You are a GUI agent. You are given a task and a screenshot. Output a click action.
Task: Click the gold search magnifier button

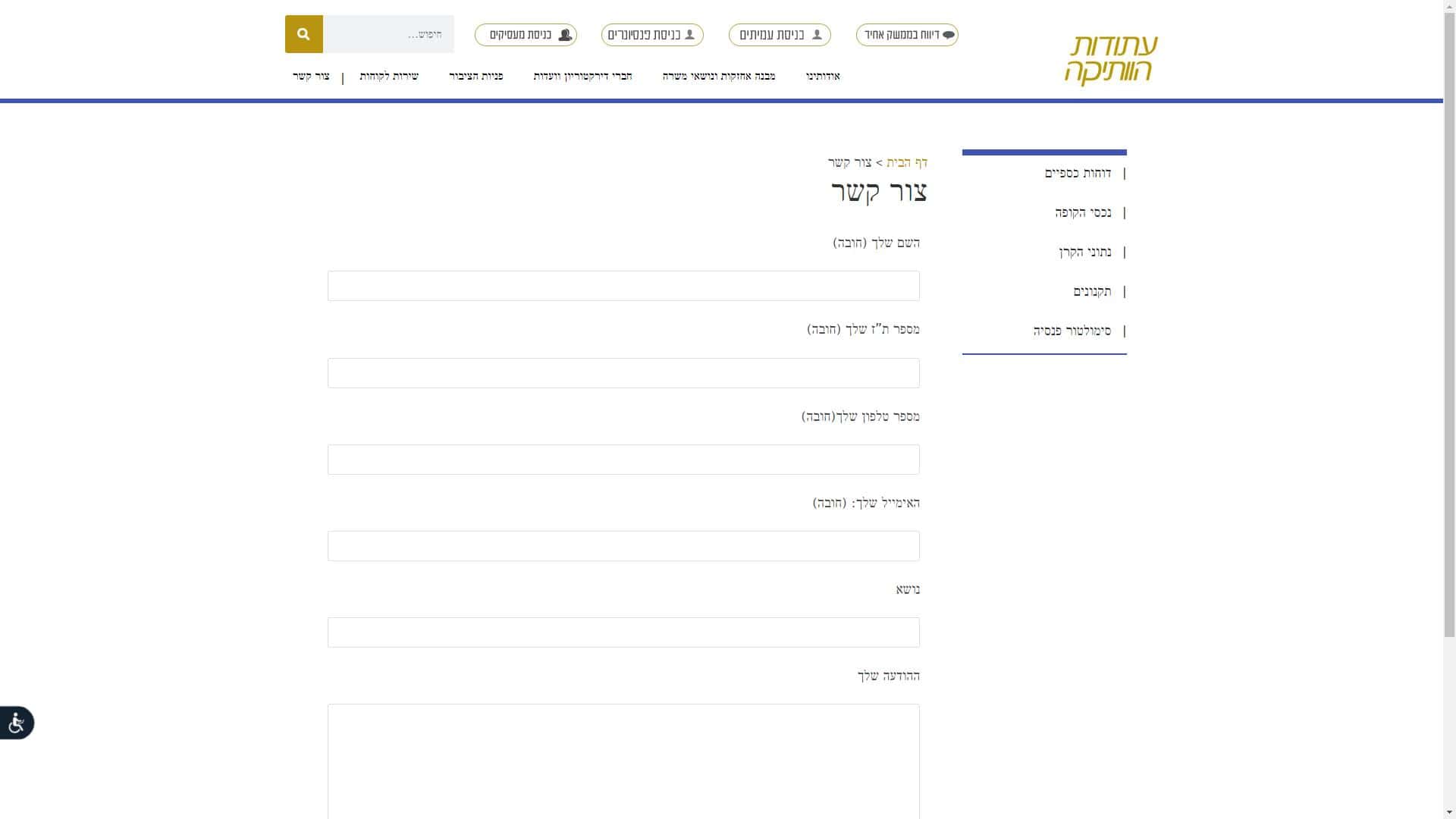[303, 34]
